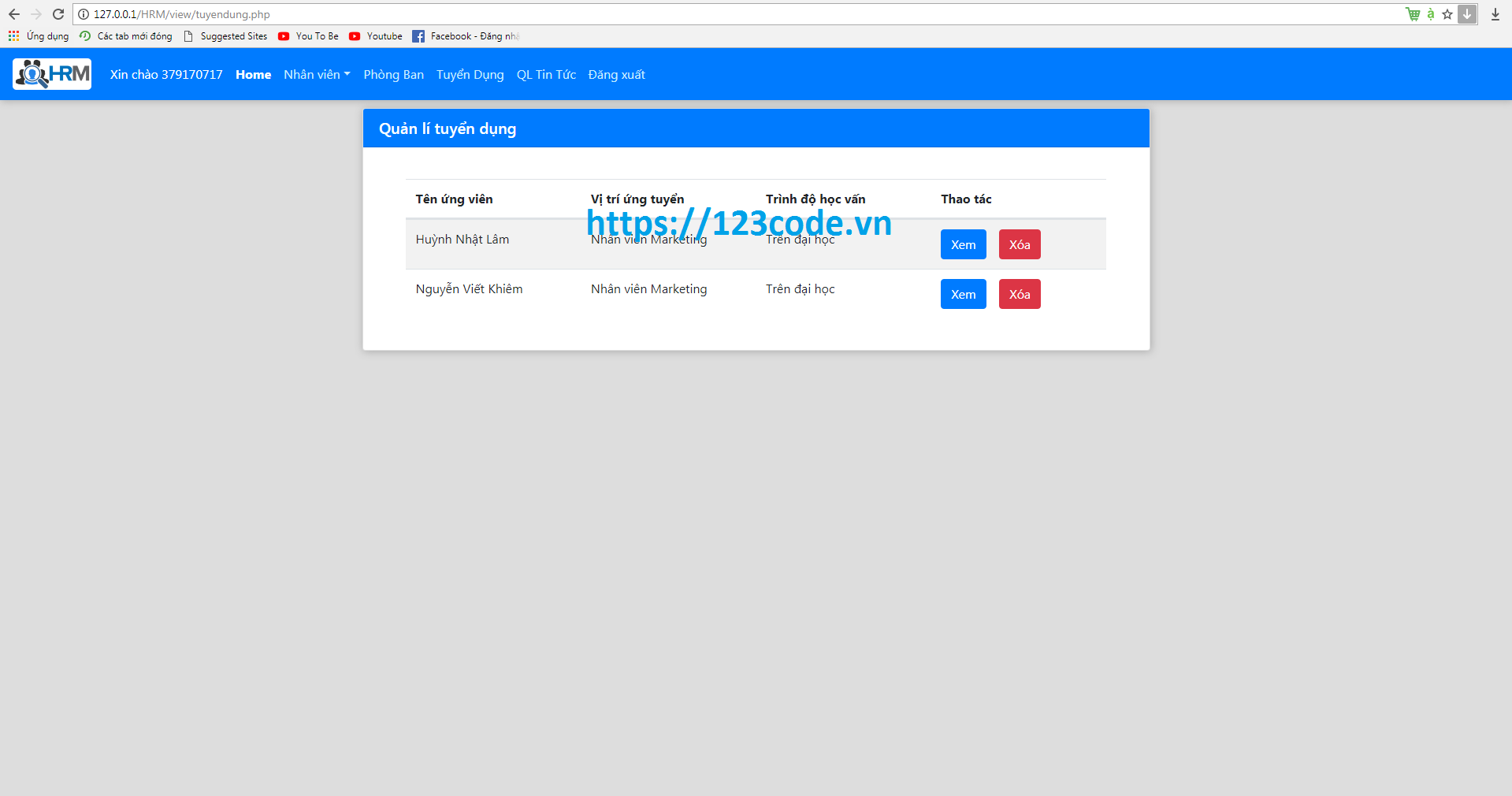
Task: Click the HRM logo in the navbar
Action: [x=51, y=73]
